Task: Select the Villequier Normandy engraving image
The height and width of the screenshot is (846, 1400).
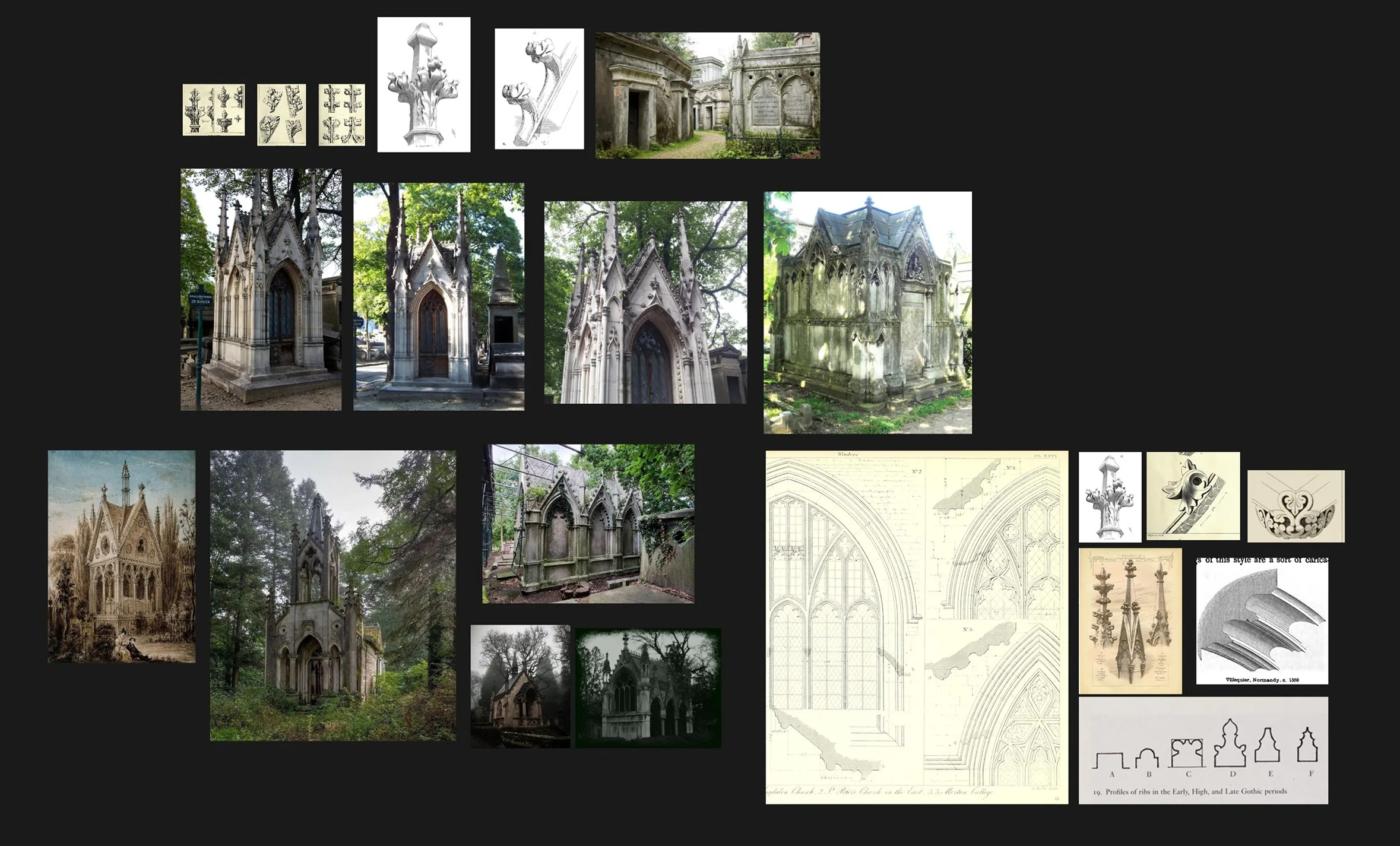Action: coord(1262,620)
